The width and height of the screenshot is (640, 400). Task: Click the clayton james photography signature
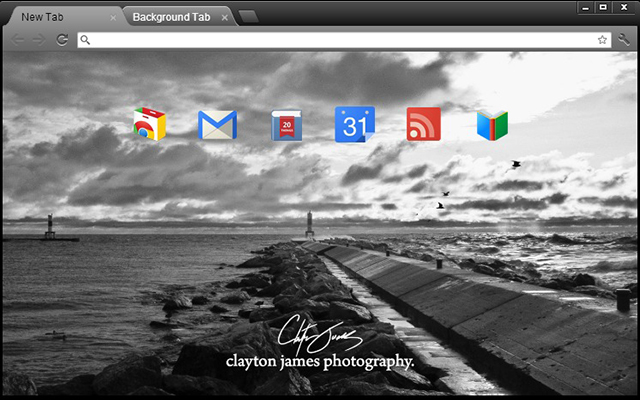320,345
